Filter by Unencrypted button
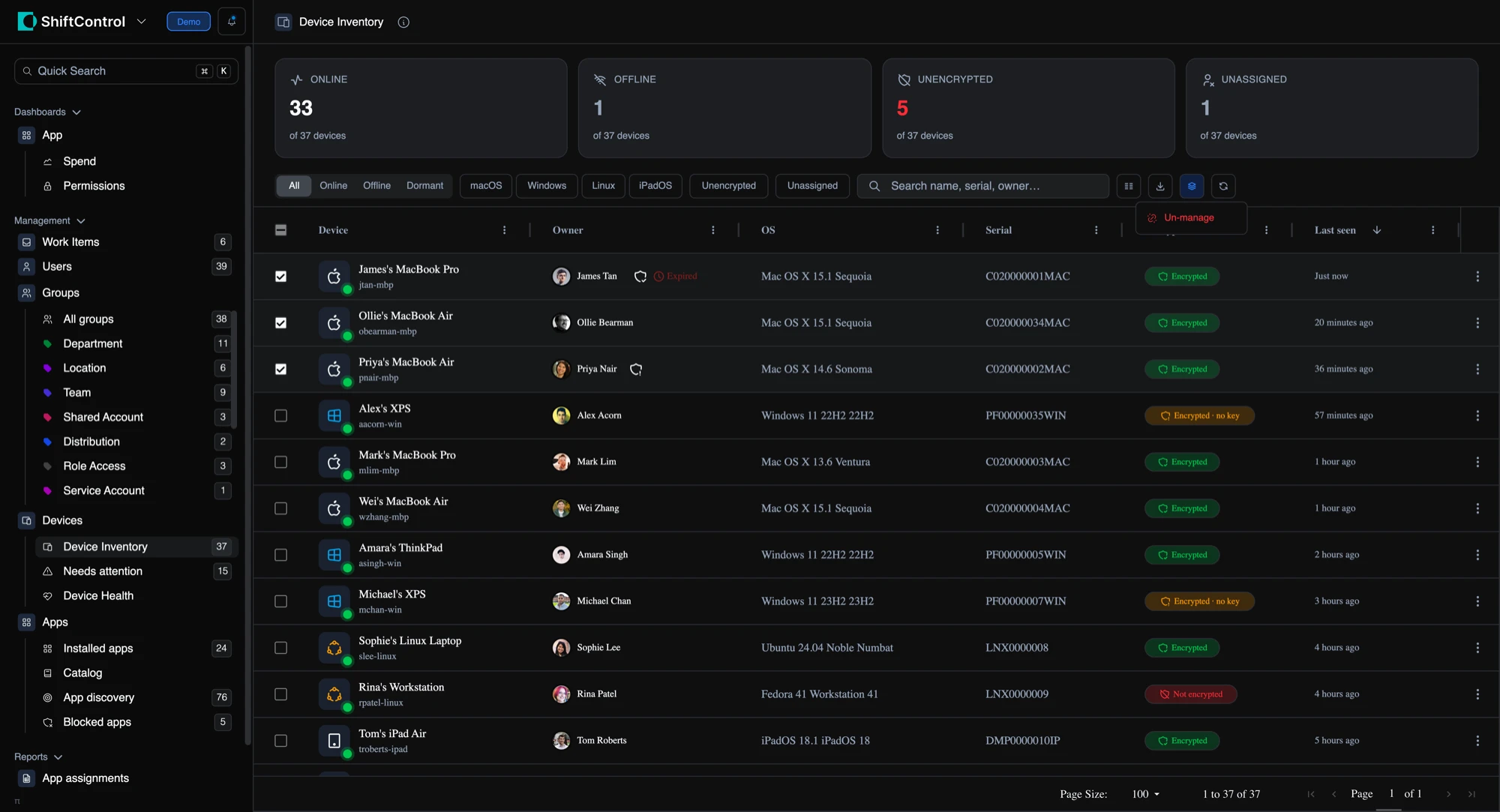Image resolution: width=1500 pixels, height=812 pixels. (728, 186)
